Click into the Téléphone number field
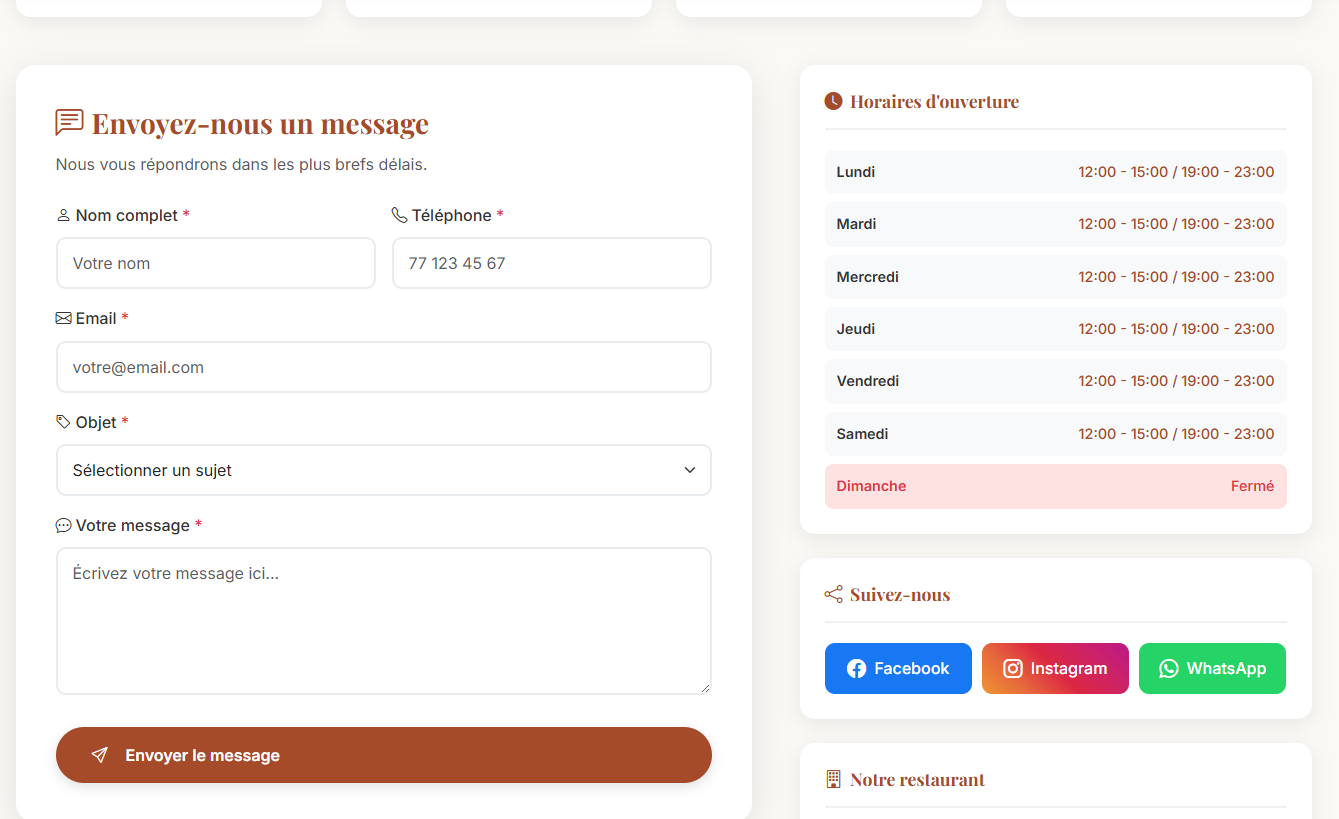 tap(551, 263)
